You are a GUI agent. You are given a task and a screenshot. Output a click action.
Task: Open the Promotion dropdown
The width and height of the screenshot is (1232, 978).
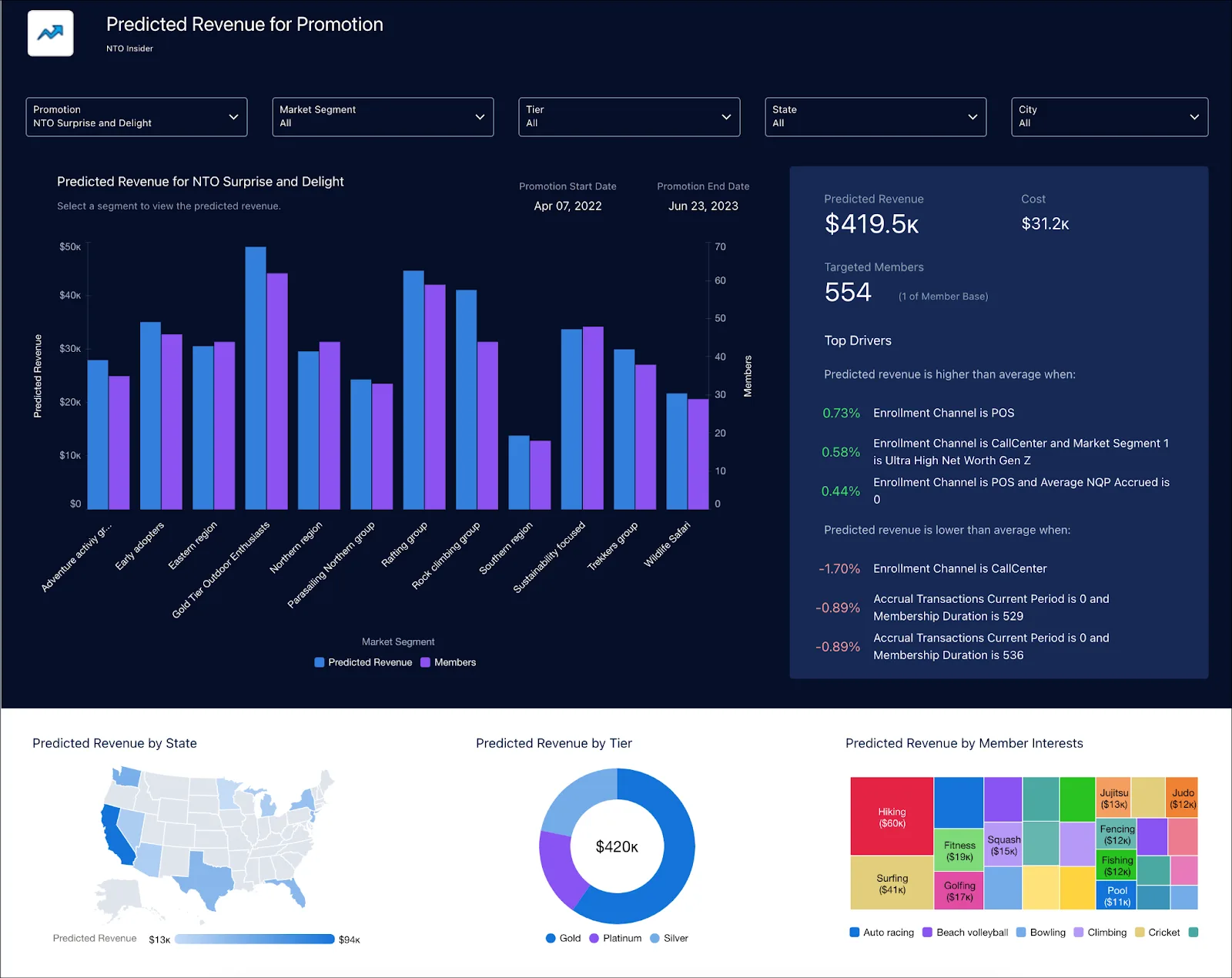(x=136, y=117)
